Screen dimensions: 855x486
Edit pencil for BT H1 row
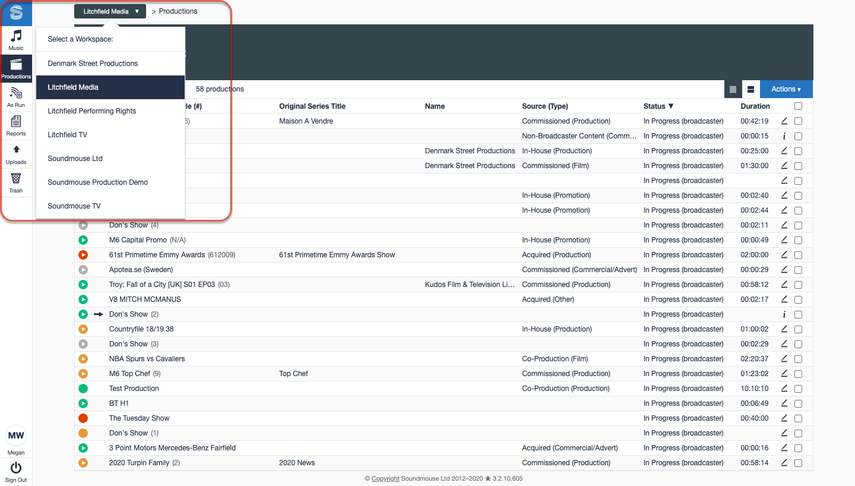click(x=784, y=403)
